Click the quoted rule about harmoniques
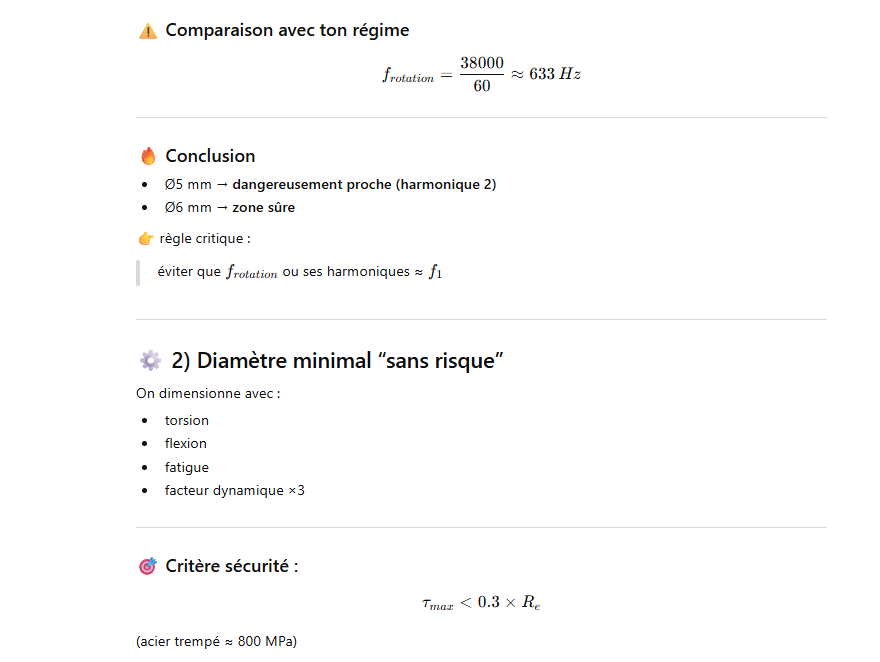 click(x=299, y=272)
